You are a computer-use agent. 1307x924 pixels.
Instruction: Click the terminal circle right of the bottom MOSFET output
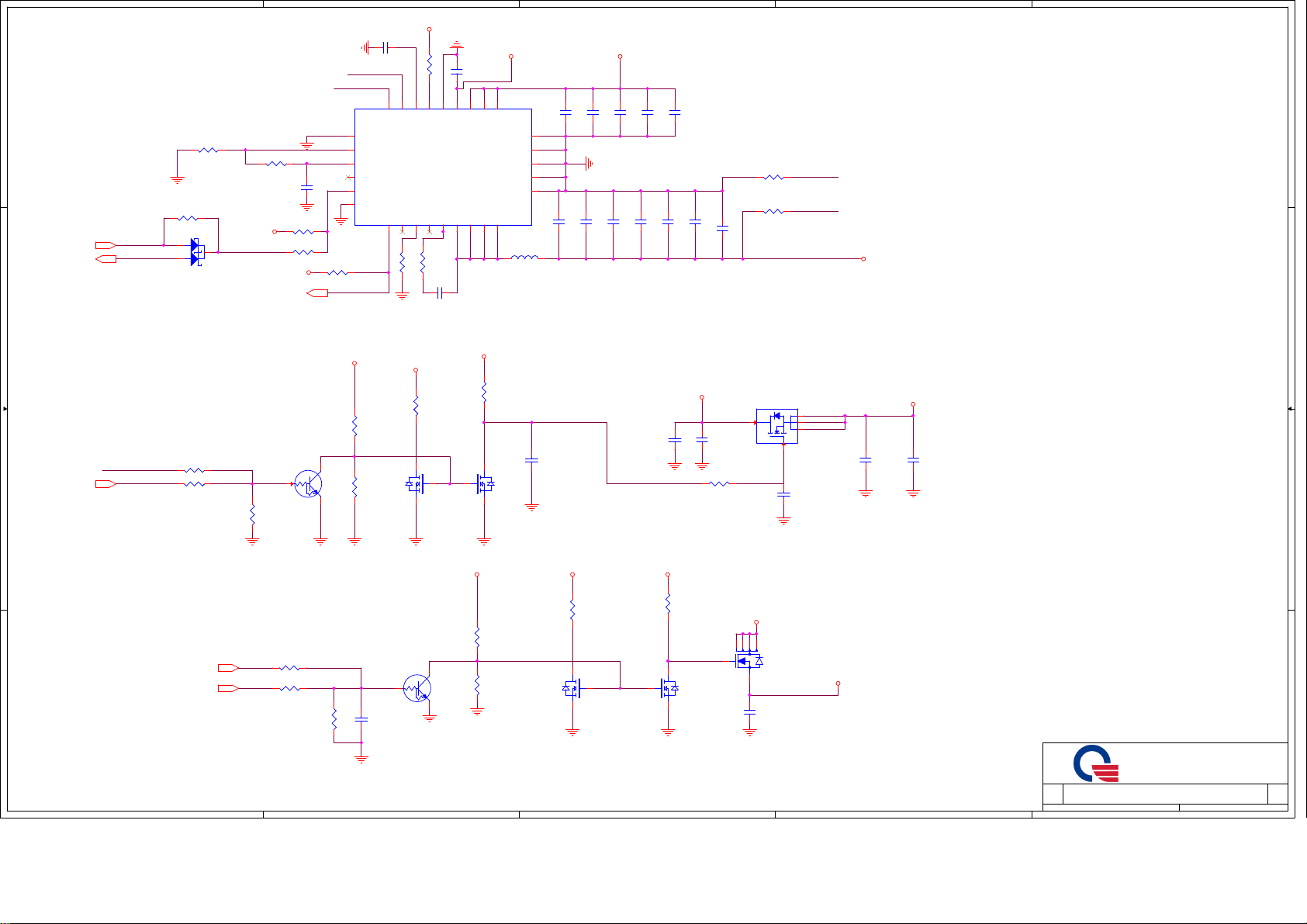(838, 683)
